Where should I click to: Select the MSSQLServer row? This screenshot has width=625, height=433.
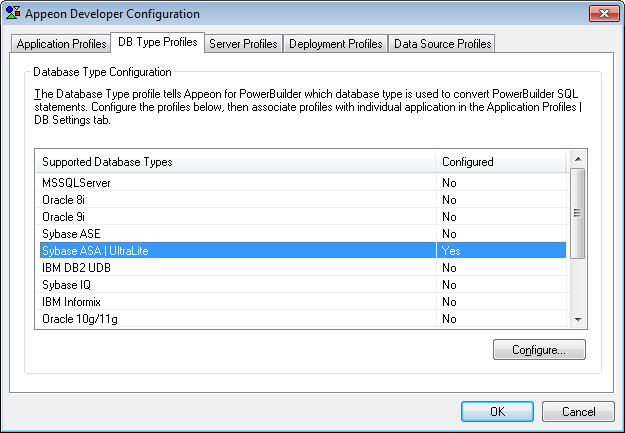pyautogui.click(x=303, y=183)
